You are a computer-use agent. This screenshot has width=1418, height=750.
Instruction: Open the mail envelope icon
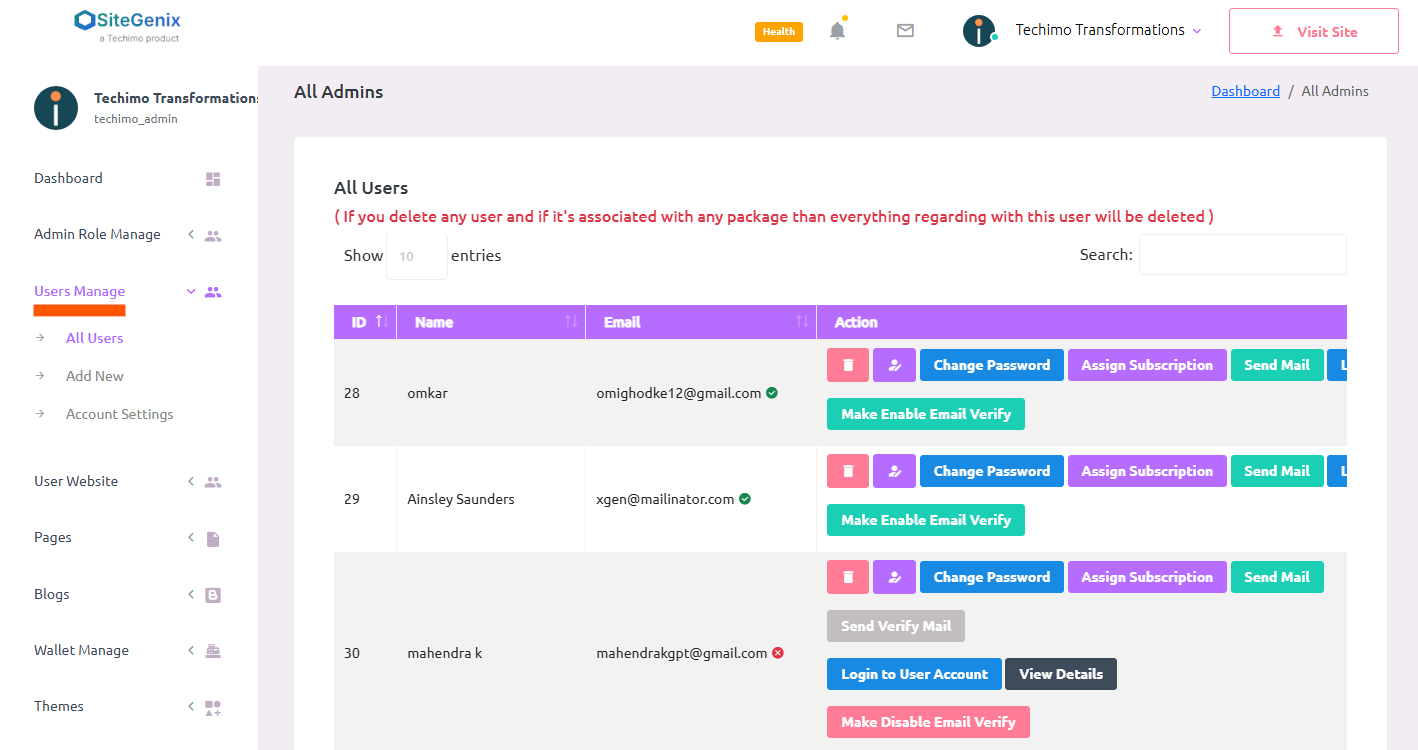[x=905, y=31]
